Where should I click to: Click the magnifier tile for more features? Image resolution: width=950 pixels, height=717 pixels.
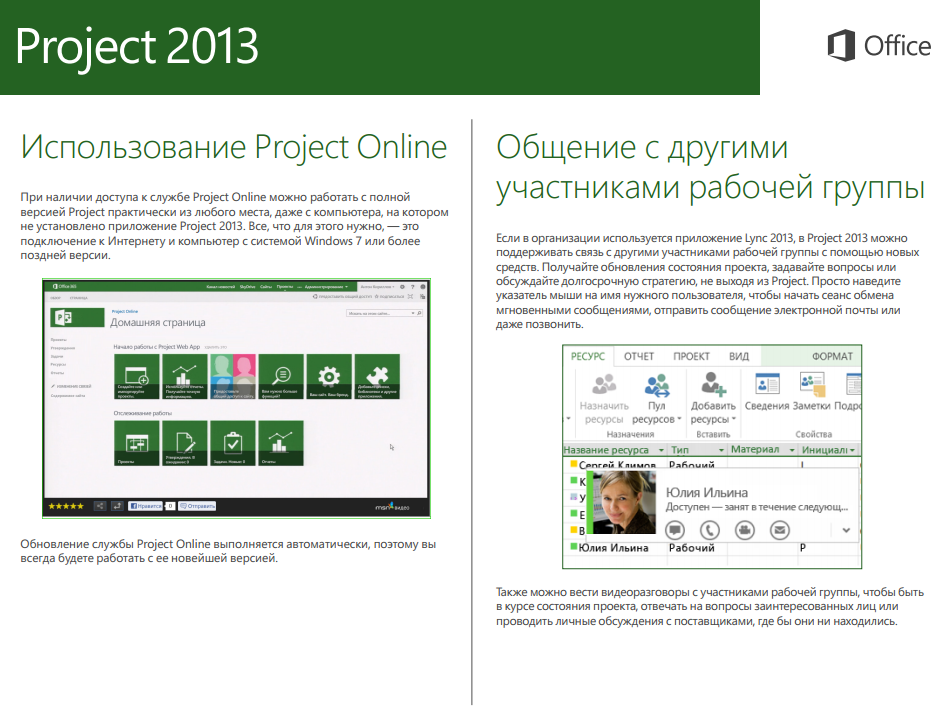281,376
